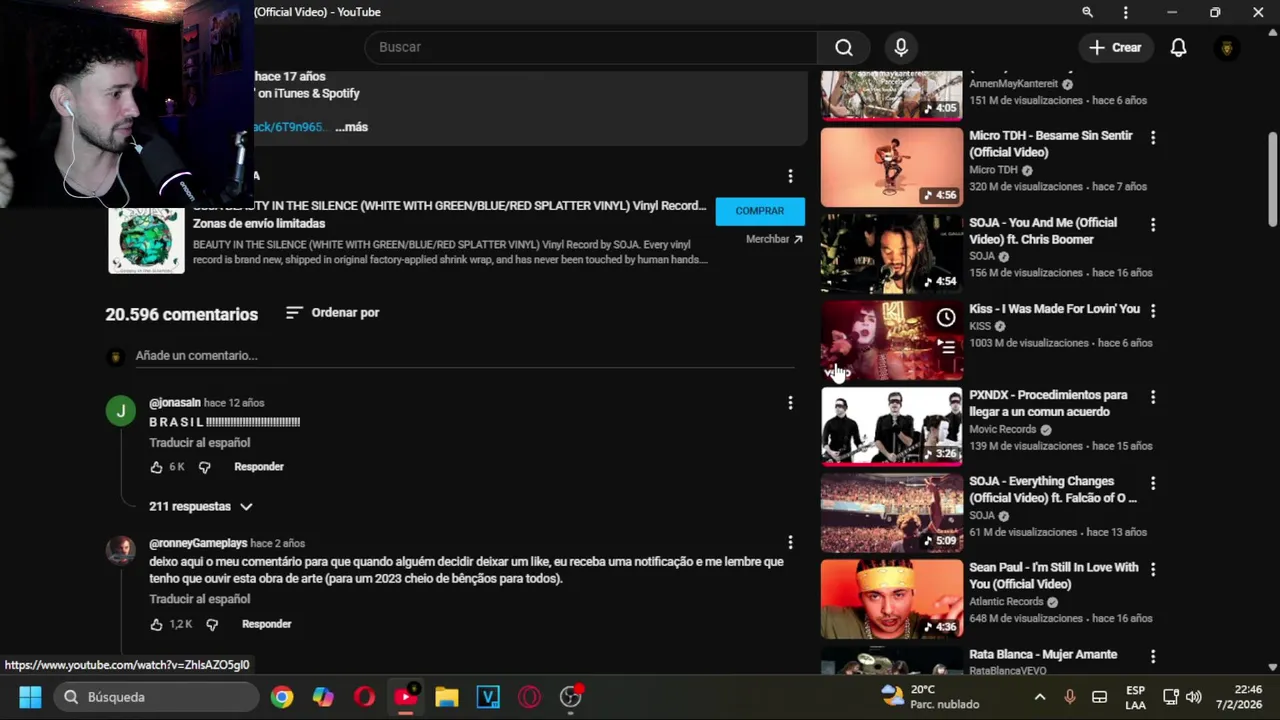Open Windows Start menu
Viewport: 1280px width, 720px height.
pyautogui.click(x=30, y=697)
